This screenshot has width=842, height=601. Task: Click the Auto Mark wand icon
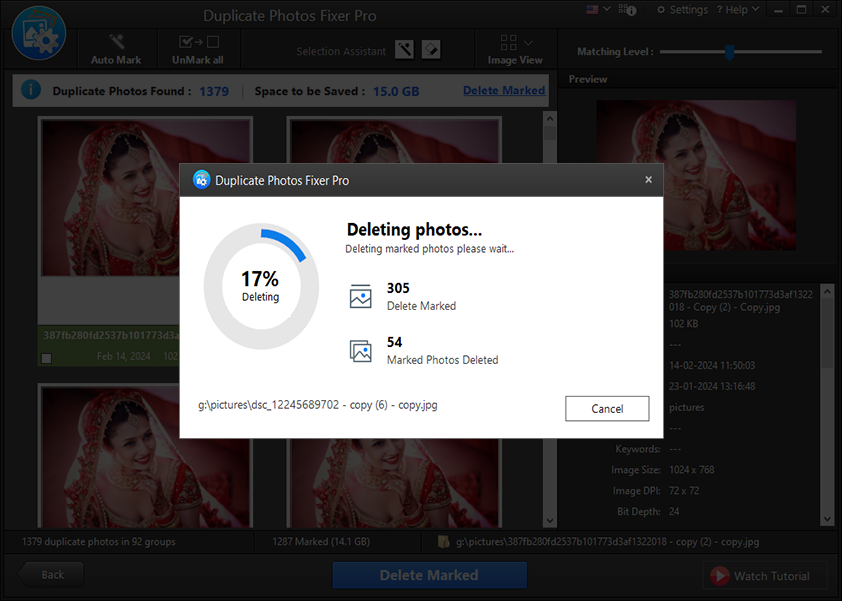tap(116, 41)
